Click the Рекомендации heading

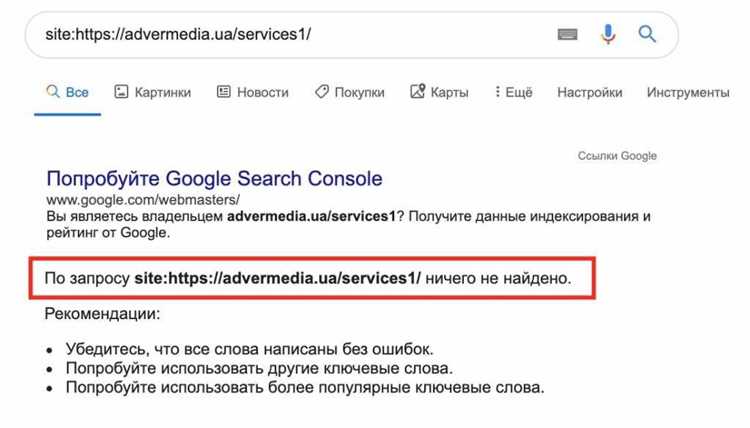coord(102,314)
